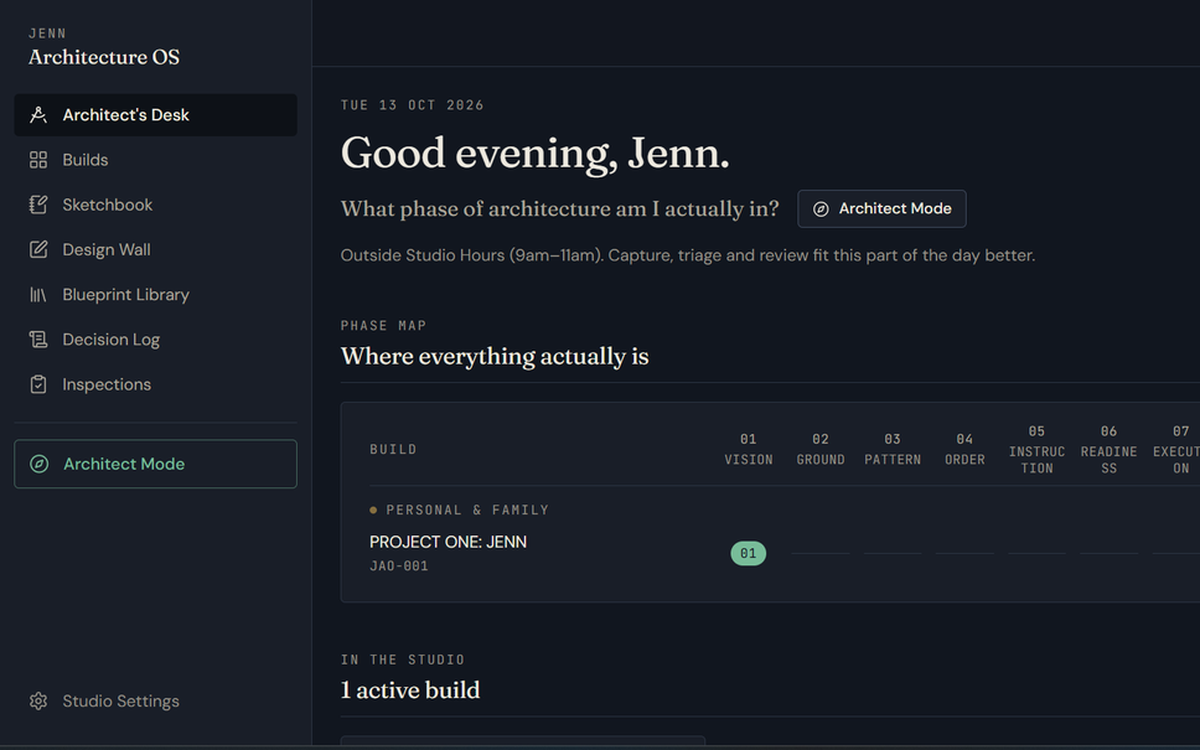The image size is (1200, 750).
Task: Click the TUE 13 OCT 2026 date label
Action: (x=412, y=105)
